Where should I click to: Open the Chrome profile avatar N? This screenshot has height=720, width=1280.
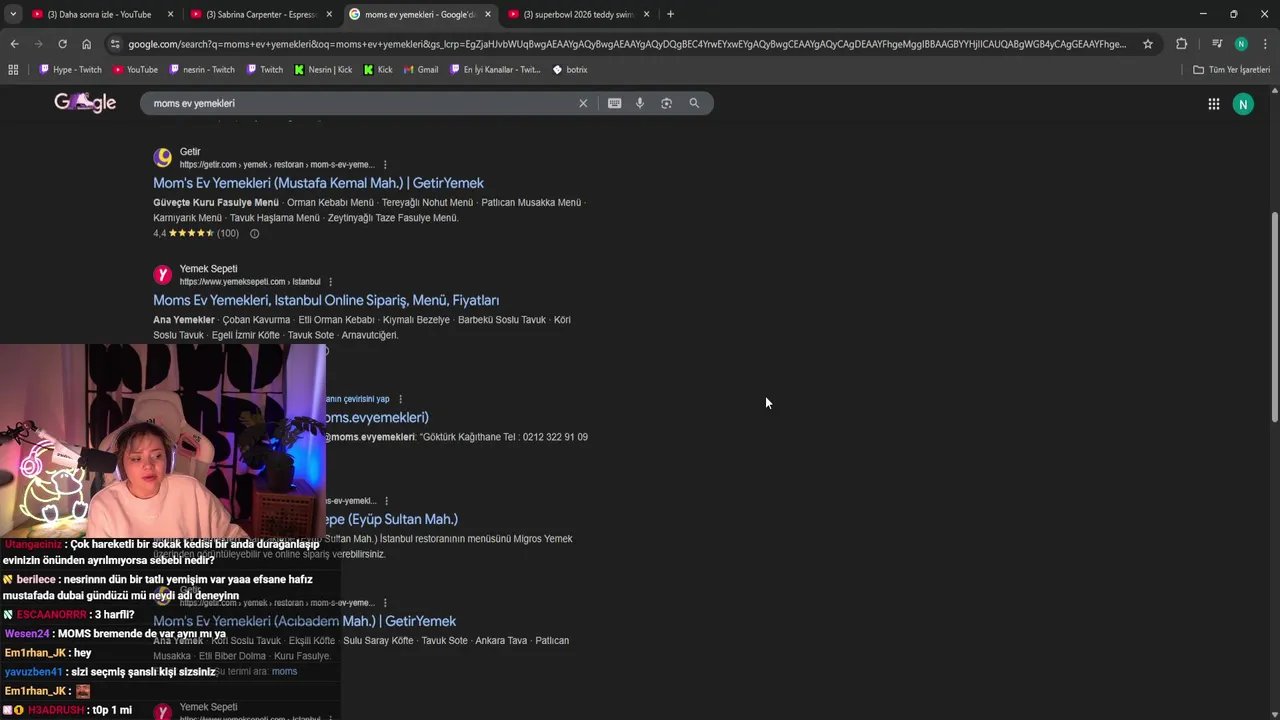point(1241,44)
